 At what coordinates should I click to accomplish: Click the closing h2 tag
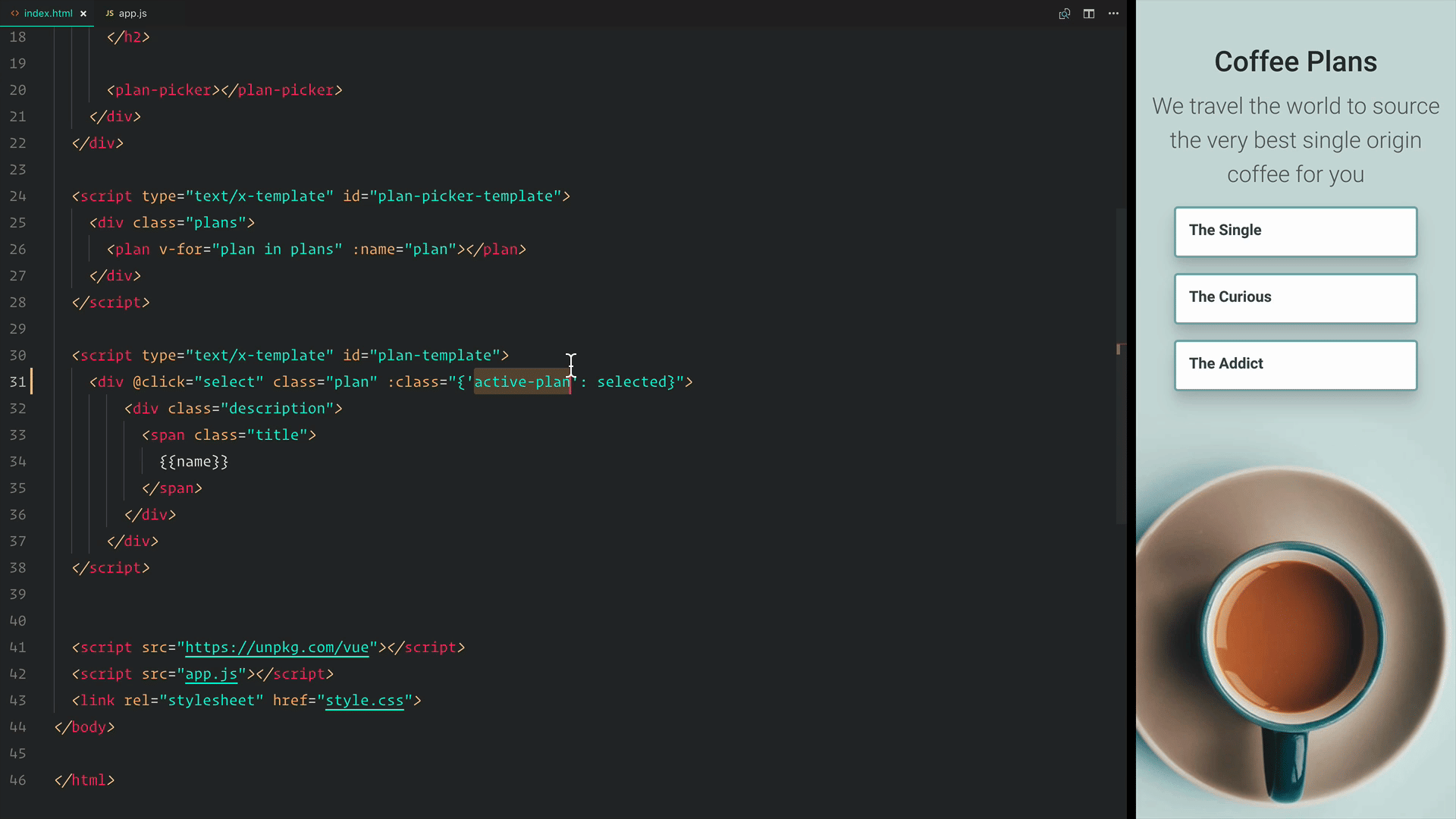pyautogui.click(x=128, y=37)
